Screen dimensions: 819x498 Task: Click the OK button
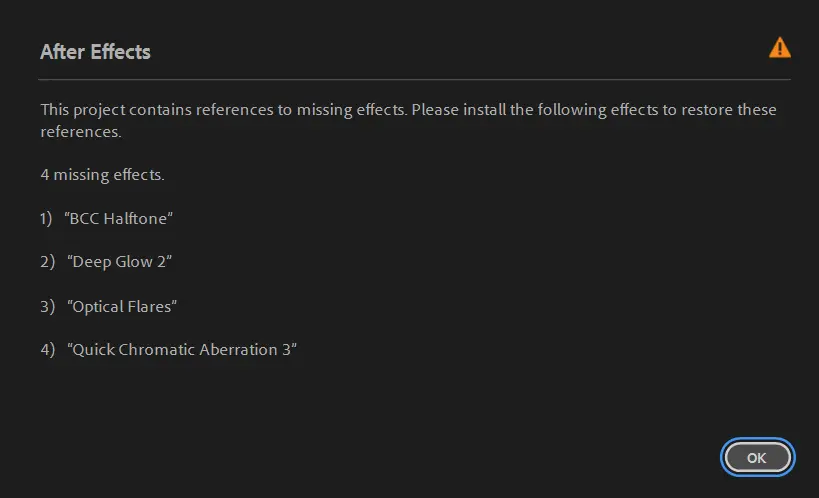click(757, 457)
